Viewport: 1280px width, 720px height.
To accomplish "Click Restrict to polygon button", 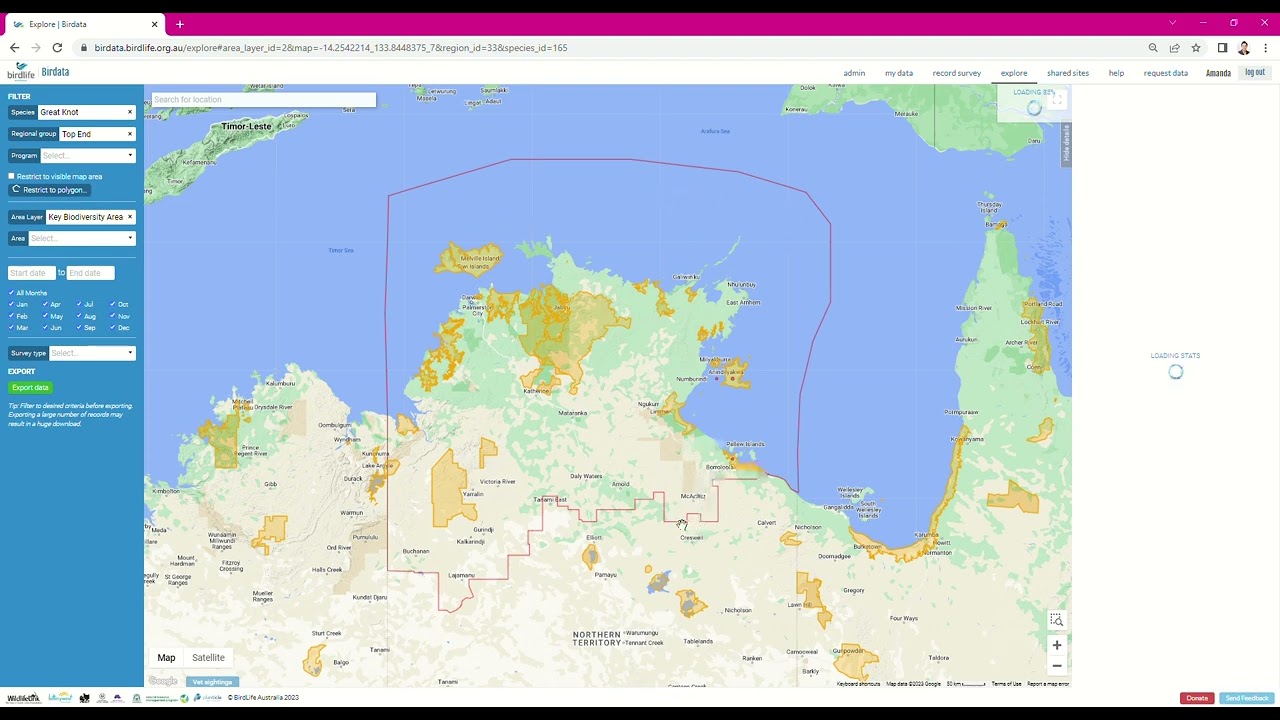I will pyautogui.click(x=49, y=190).
